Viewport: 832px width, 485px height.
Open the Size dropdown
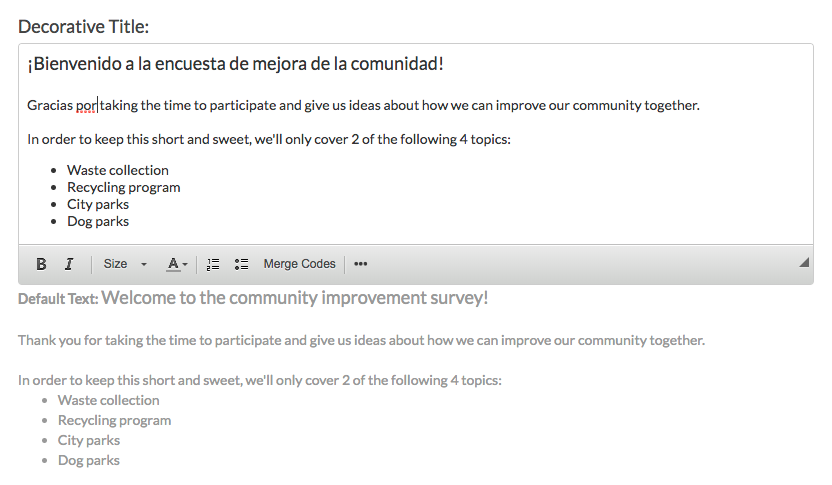(125, 264)
